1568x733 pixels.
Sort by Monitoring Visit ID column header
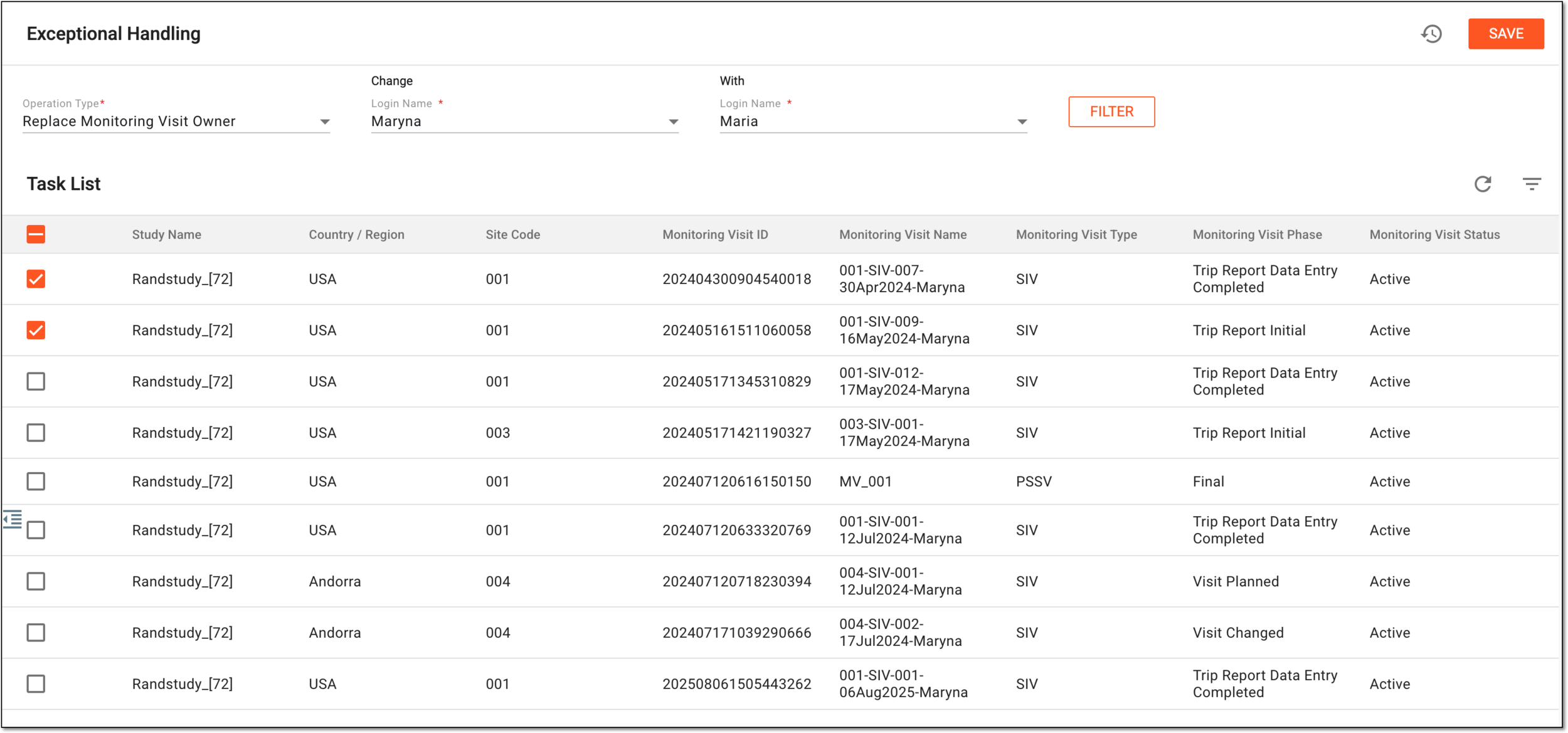715,235
